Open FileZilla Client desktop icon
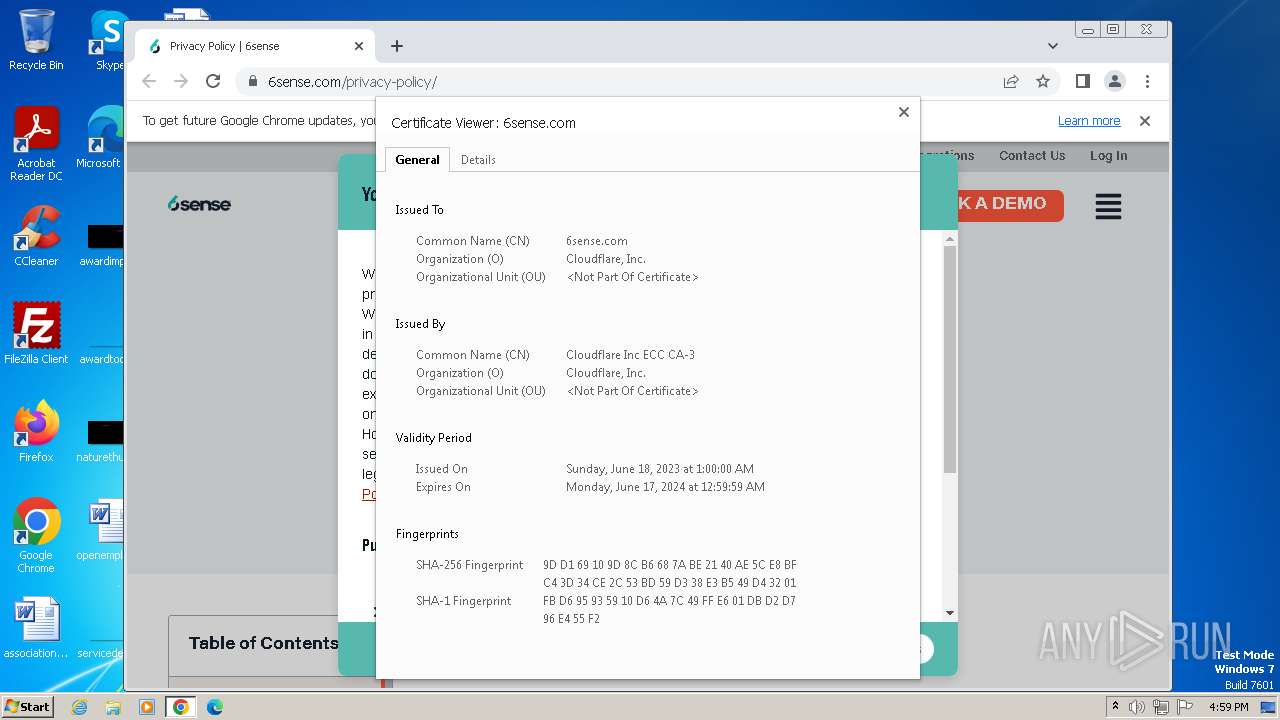 click(36, 333)
